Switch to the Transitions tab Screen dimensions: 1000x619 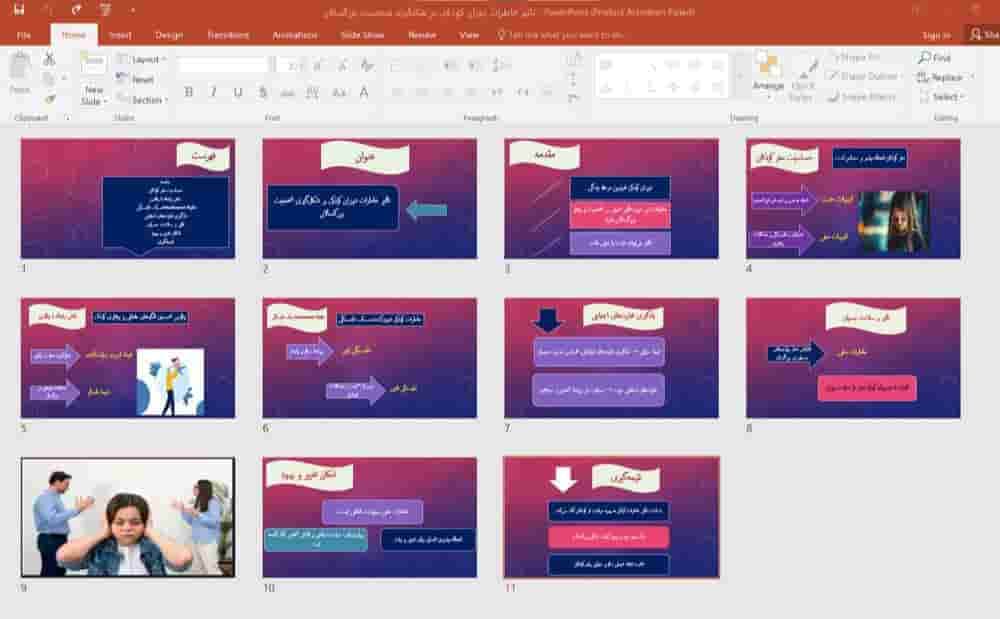coord(228,35)
